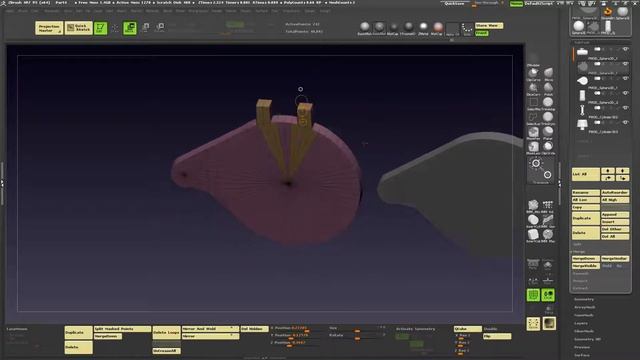This screenshot has height=360, width=640.
Task: Select the MaskLasso brush
Action: pyautogui.click(x=533, y=148)
